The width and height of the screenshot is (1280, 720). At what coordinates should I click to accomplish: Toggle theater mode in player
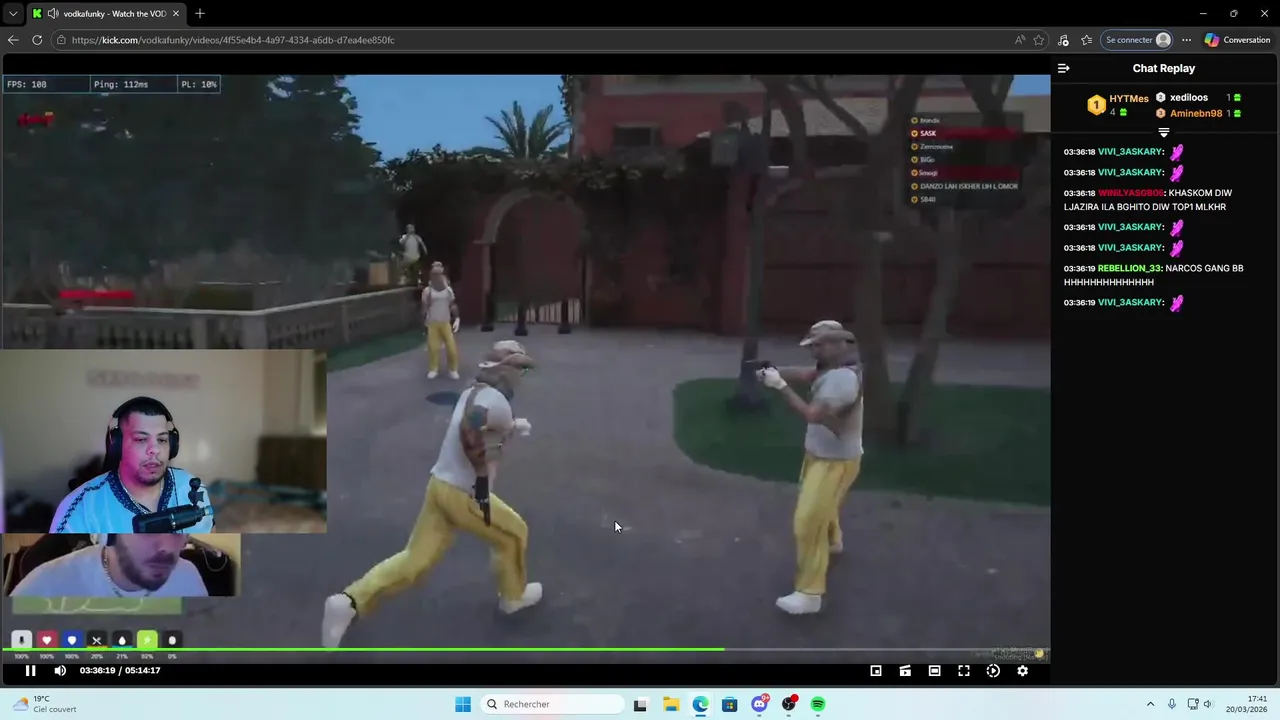(934, 671)
